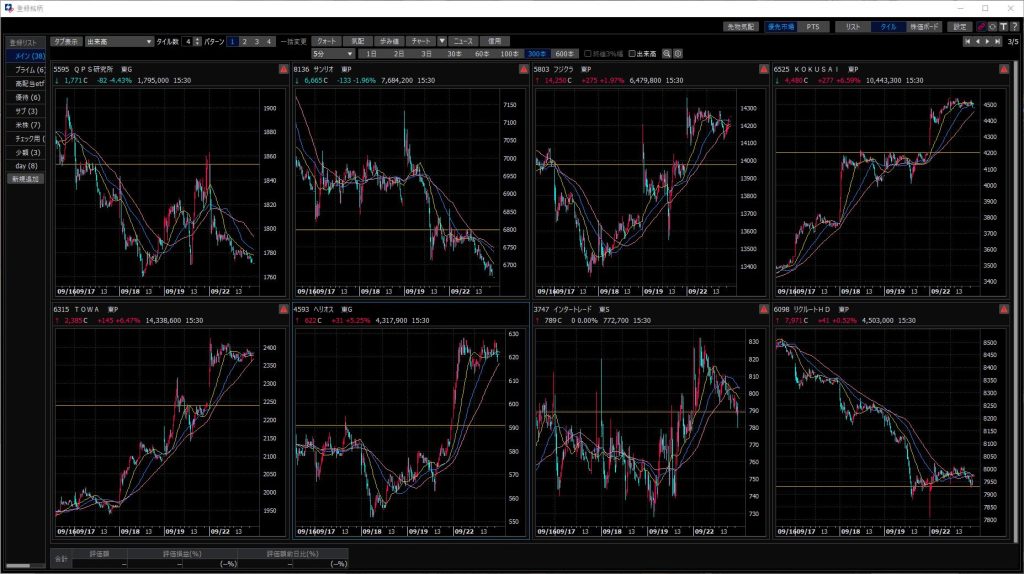Click the alert triangle icon on TOWA tile
Viewport: 1024px width, 574px height.
284,310
